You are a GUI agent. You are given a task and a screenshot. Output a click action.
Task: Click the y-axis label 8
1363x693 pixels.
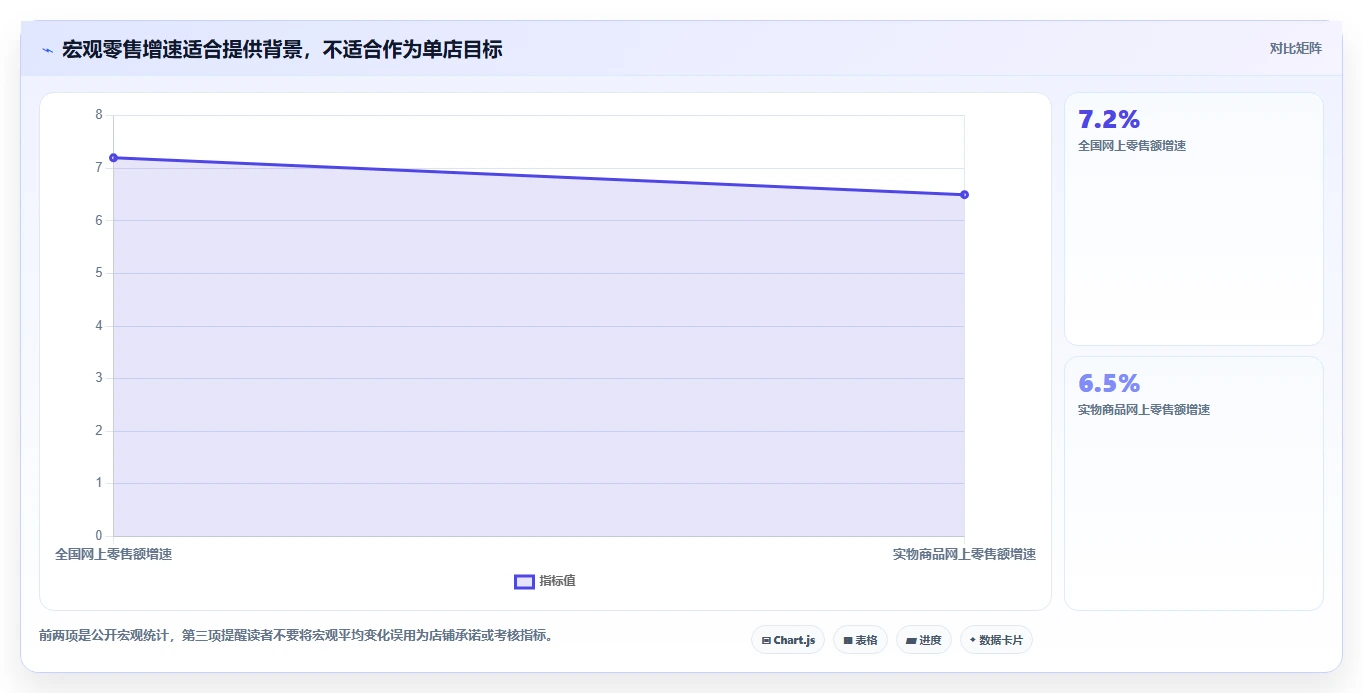click(99, 115)
